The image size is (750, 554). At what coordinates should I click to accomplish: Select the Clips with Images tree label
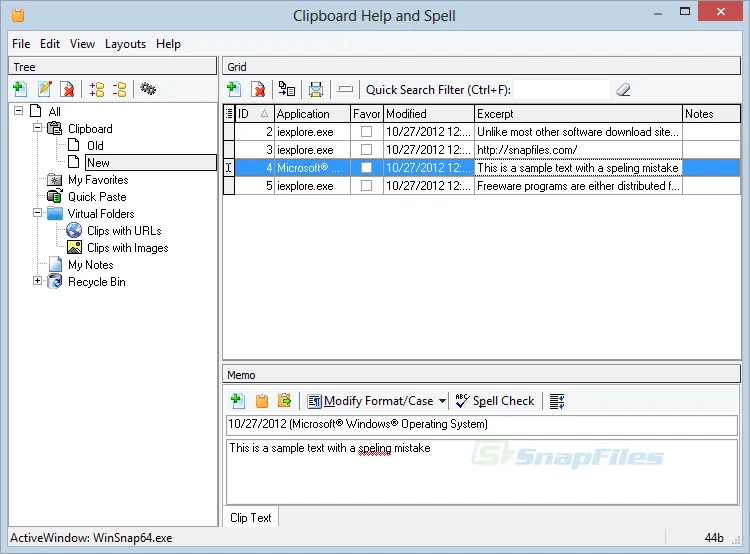click(128, 247)
